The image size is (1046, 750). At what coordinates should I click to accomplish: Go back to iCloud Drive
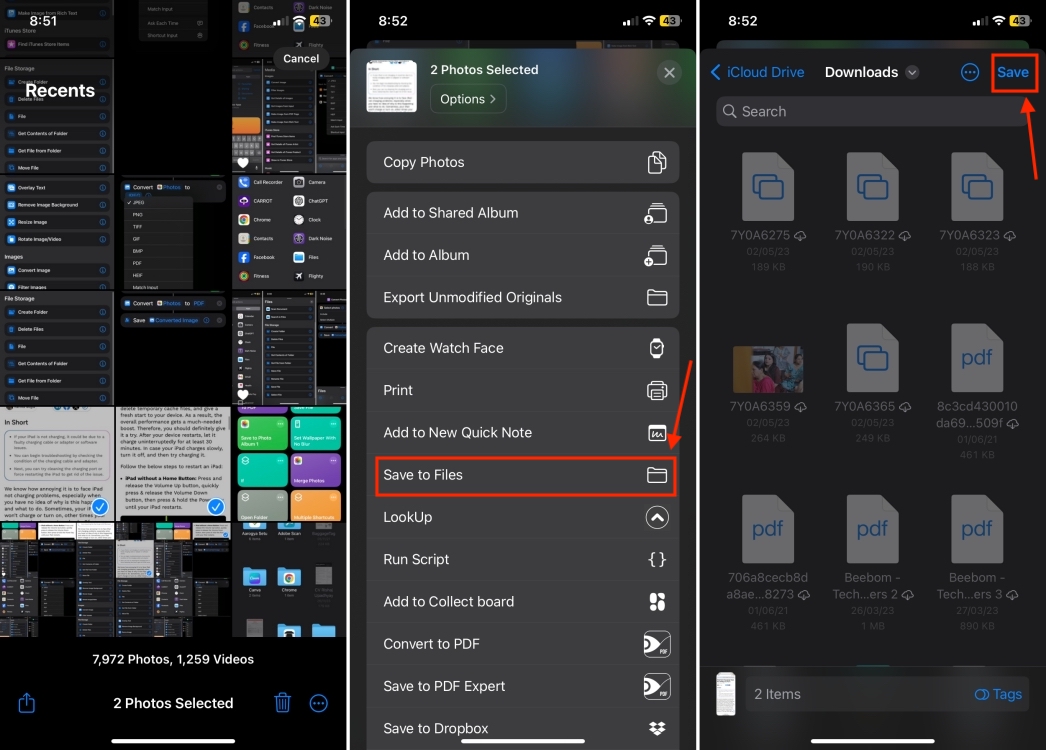click(758, 72)
